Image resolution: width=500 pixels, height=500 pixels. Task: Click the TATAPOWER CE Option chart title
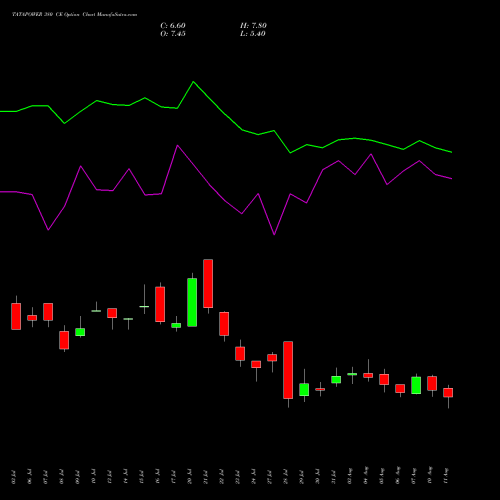tap(74, 15)
